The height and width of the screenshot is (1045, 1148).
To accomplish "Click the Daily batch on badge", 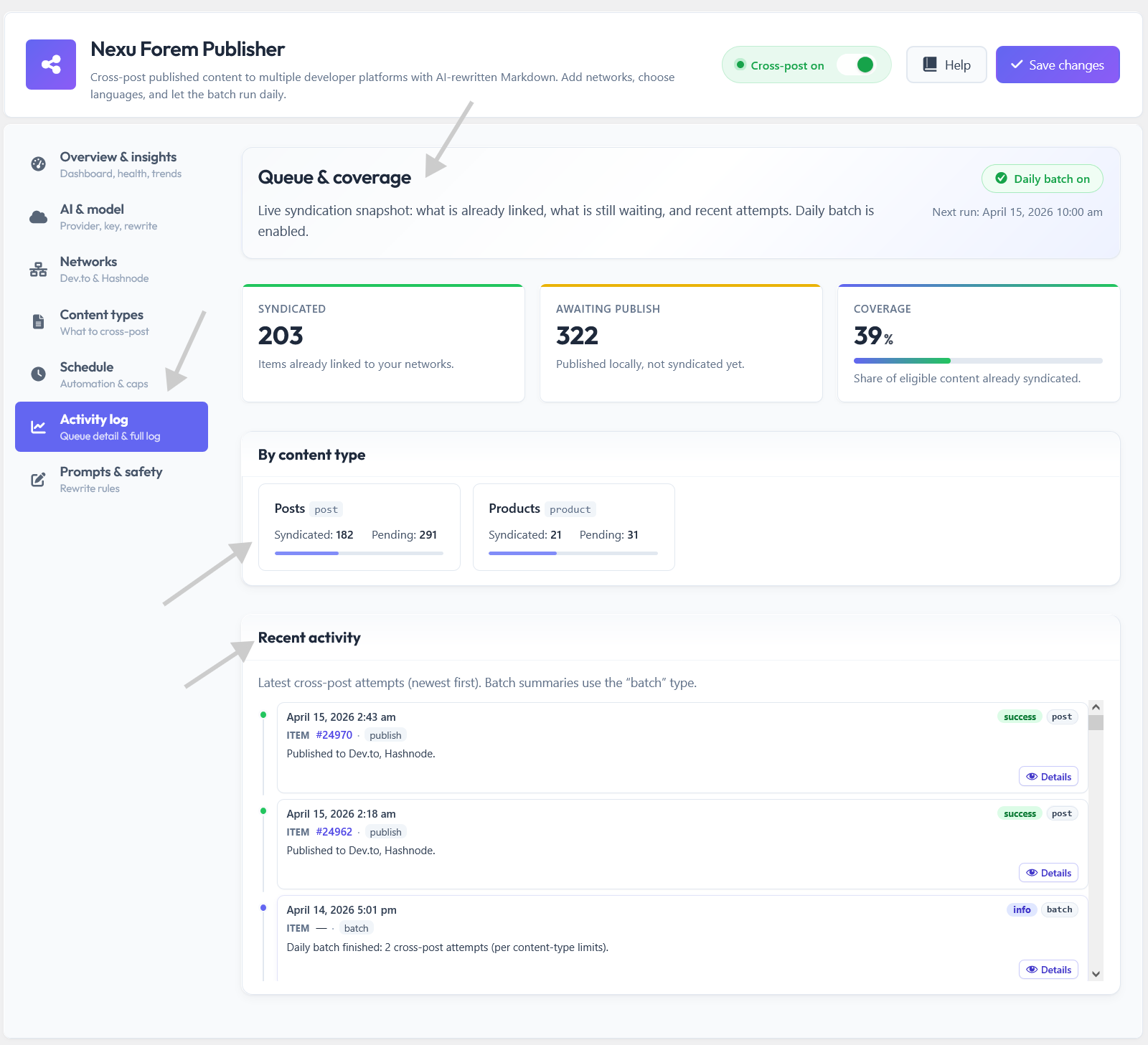I will click(x=1042, y=179).
